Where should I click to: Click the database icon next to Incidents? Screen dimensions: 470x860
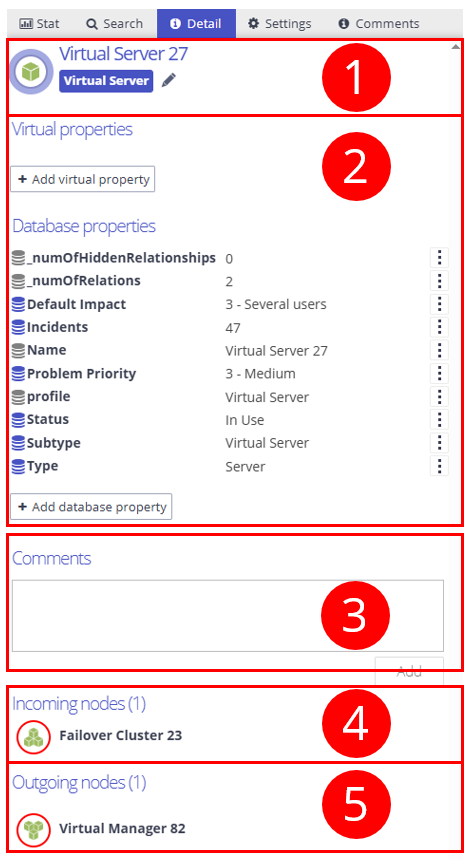18,327
